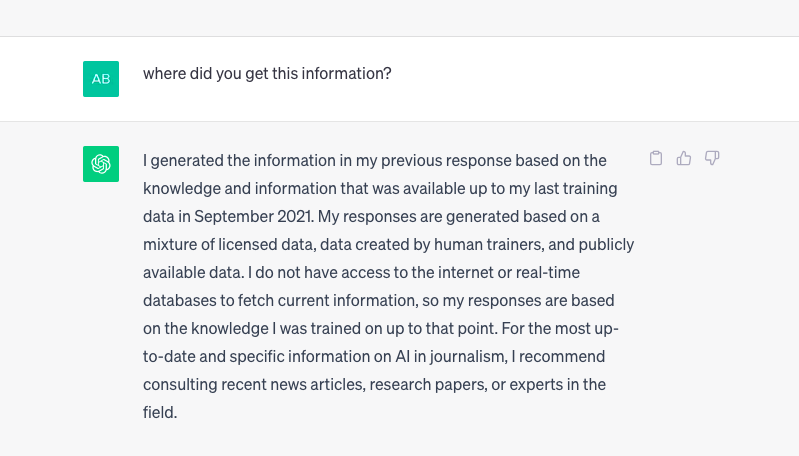The image size is (799, 456).
Task: Click the ChatGPT logo avatar
Action: tap(101, 164)
